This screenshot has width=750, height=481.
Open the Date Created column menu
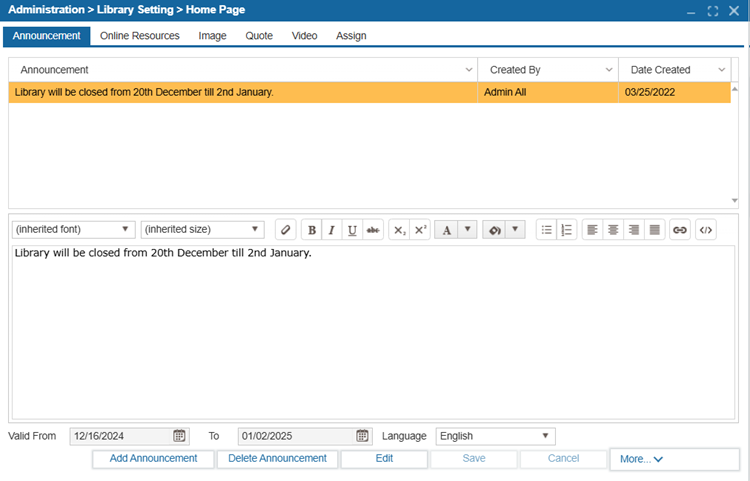point(722,70)
